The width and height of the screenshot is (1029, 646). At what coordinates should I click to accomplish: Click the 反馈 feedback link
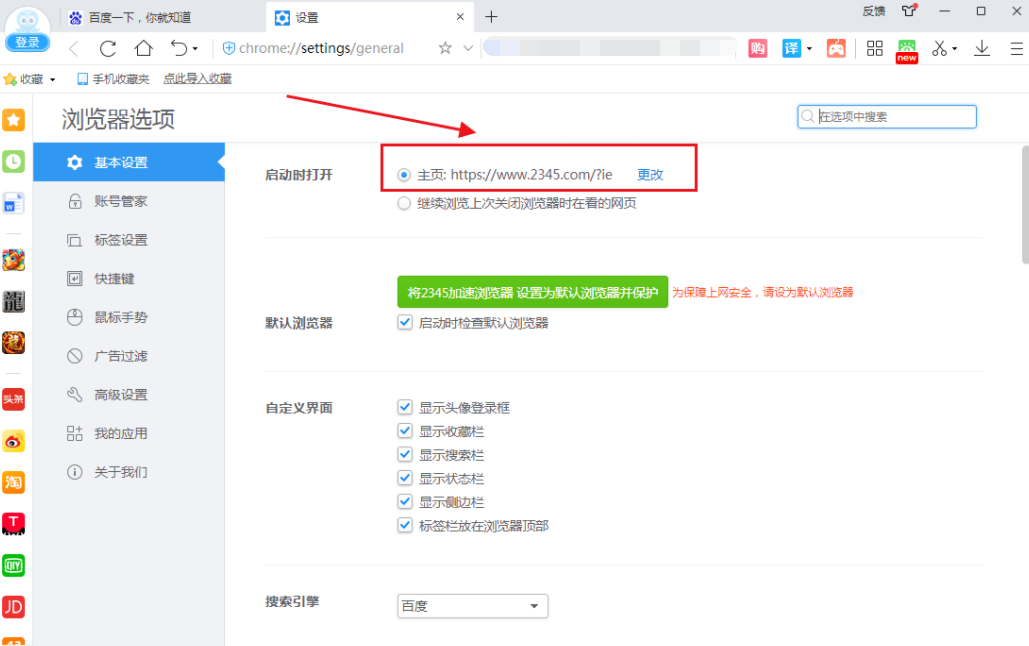[x=873, y=11]
